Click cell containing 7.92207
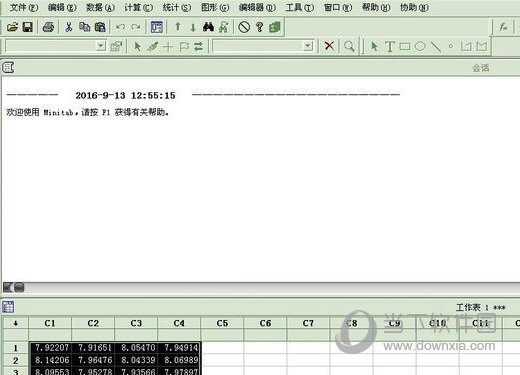Viewport: 520px width, 375px height. 50,348
